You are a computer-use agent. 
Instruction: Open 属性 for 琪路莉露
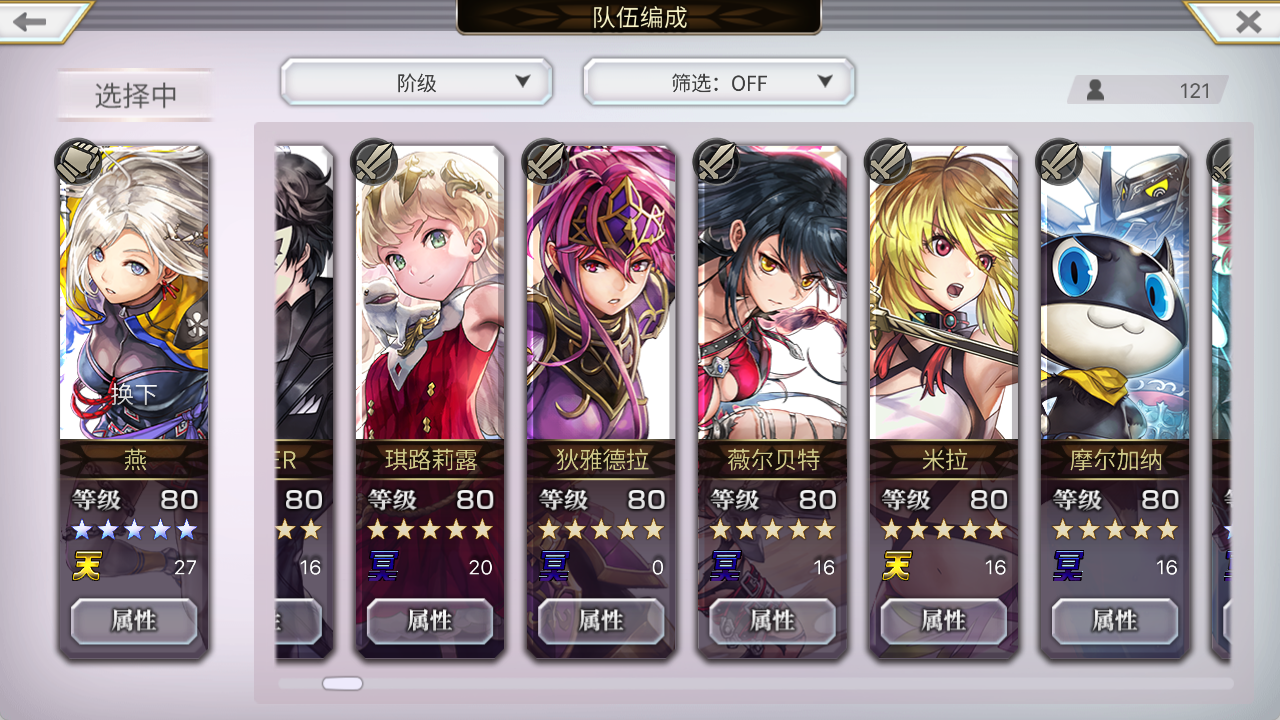pyautogui.click(x=430, y=621)
